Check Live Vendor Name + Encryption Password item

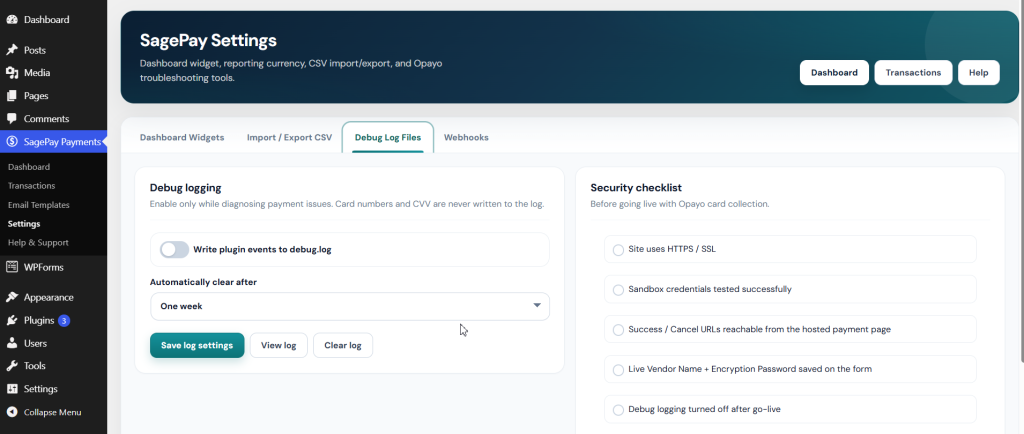pyautogui.click(x=618, y=370)
